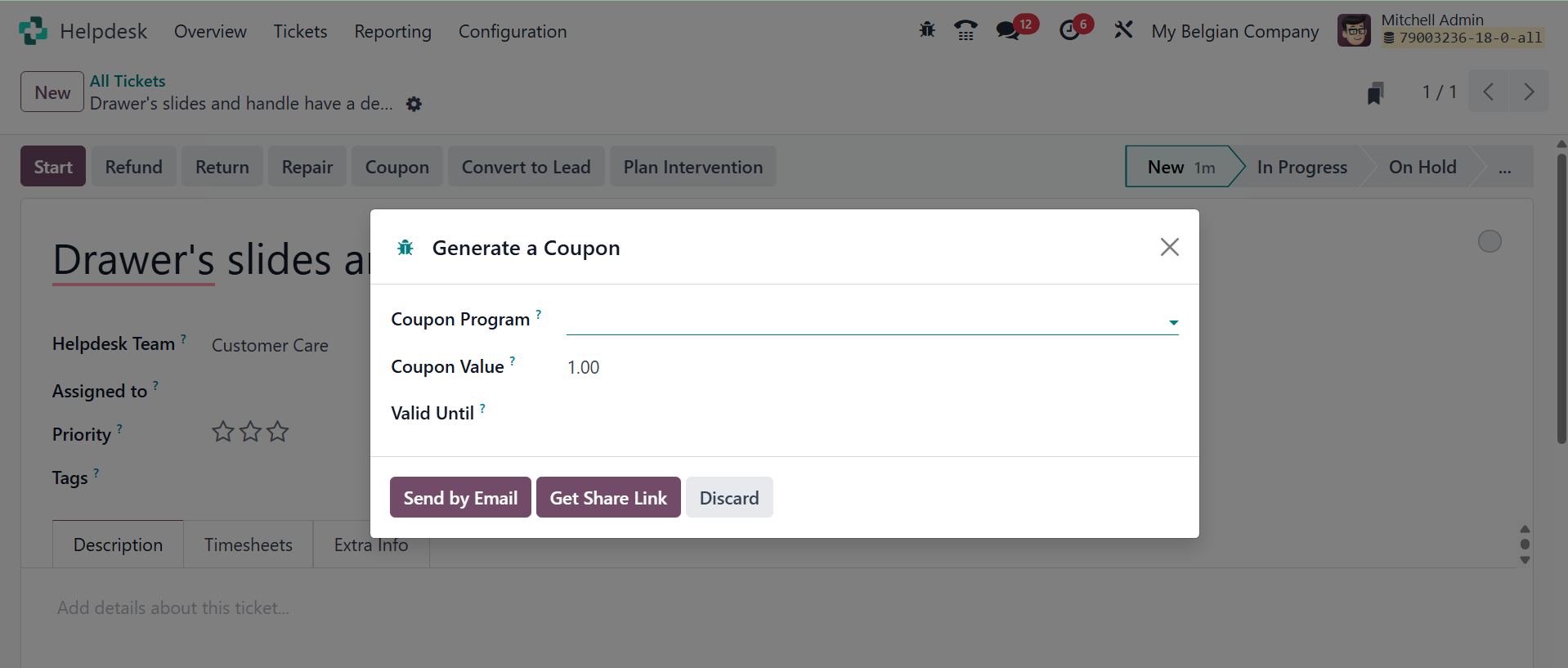The width and height of the screenshot is (1568, 668).
Task: Set priority to the first star
Action: [x=223, y=432]
